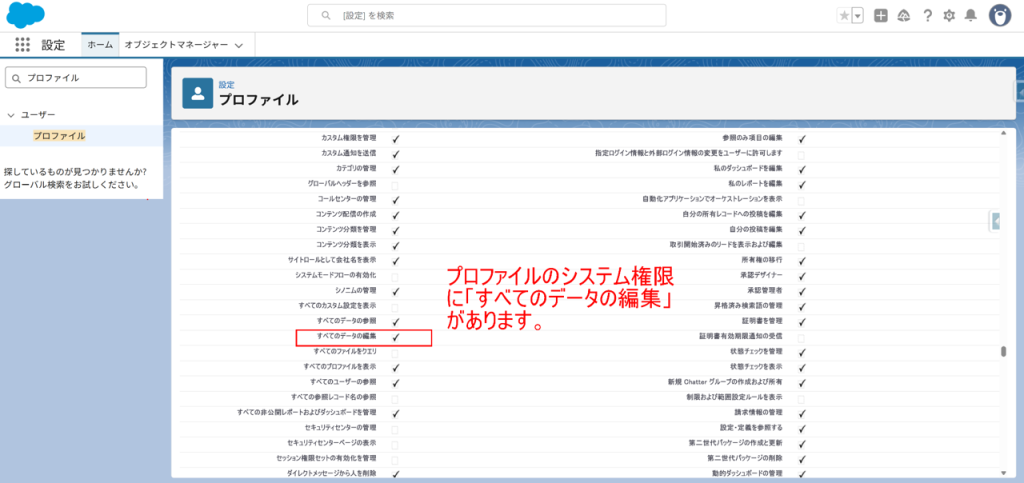Open the setup gear menu

pyautogui.click(x=949, y=16)
